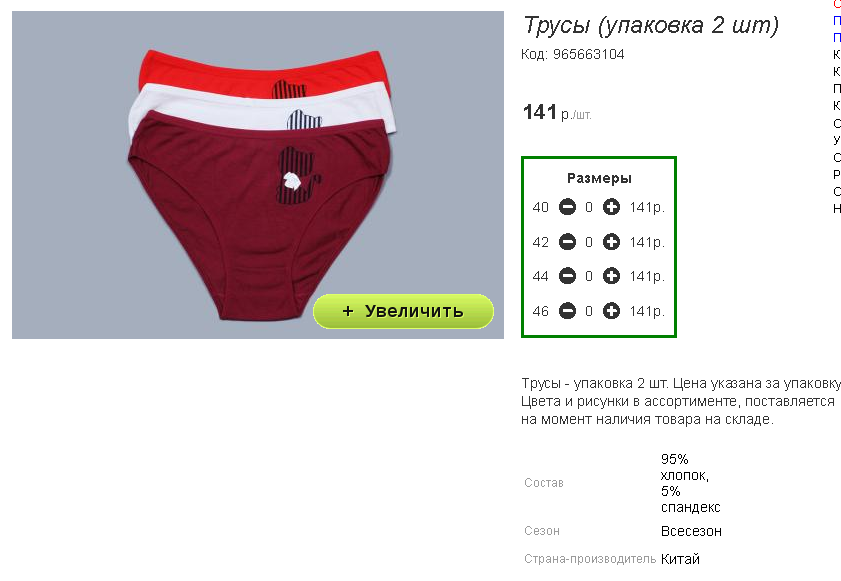
Task: Click the product title Трусы (упаковка 2 шт)
Action: (651, 25)
